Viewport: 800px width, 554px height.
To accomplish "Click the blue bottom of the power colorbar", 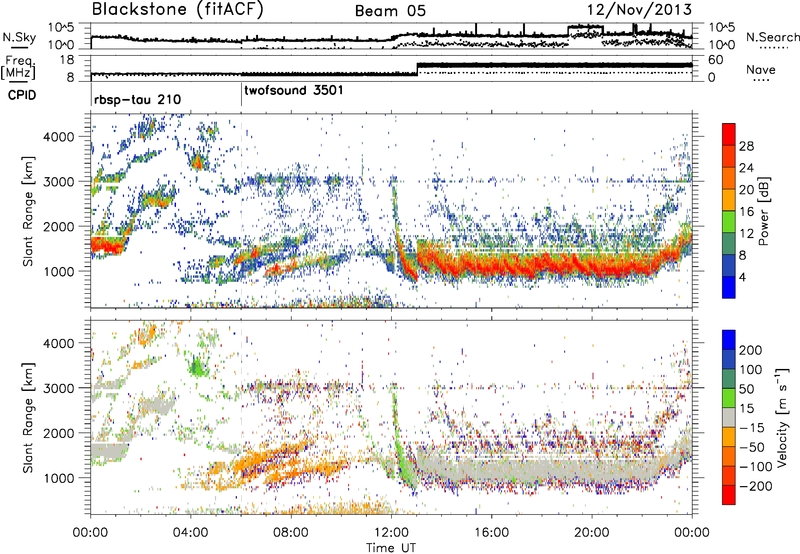I will (x=729, y=287).
